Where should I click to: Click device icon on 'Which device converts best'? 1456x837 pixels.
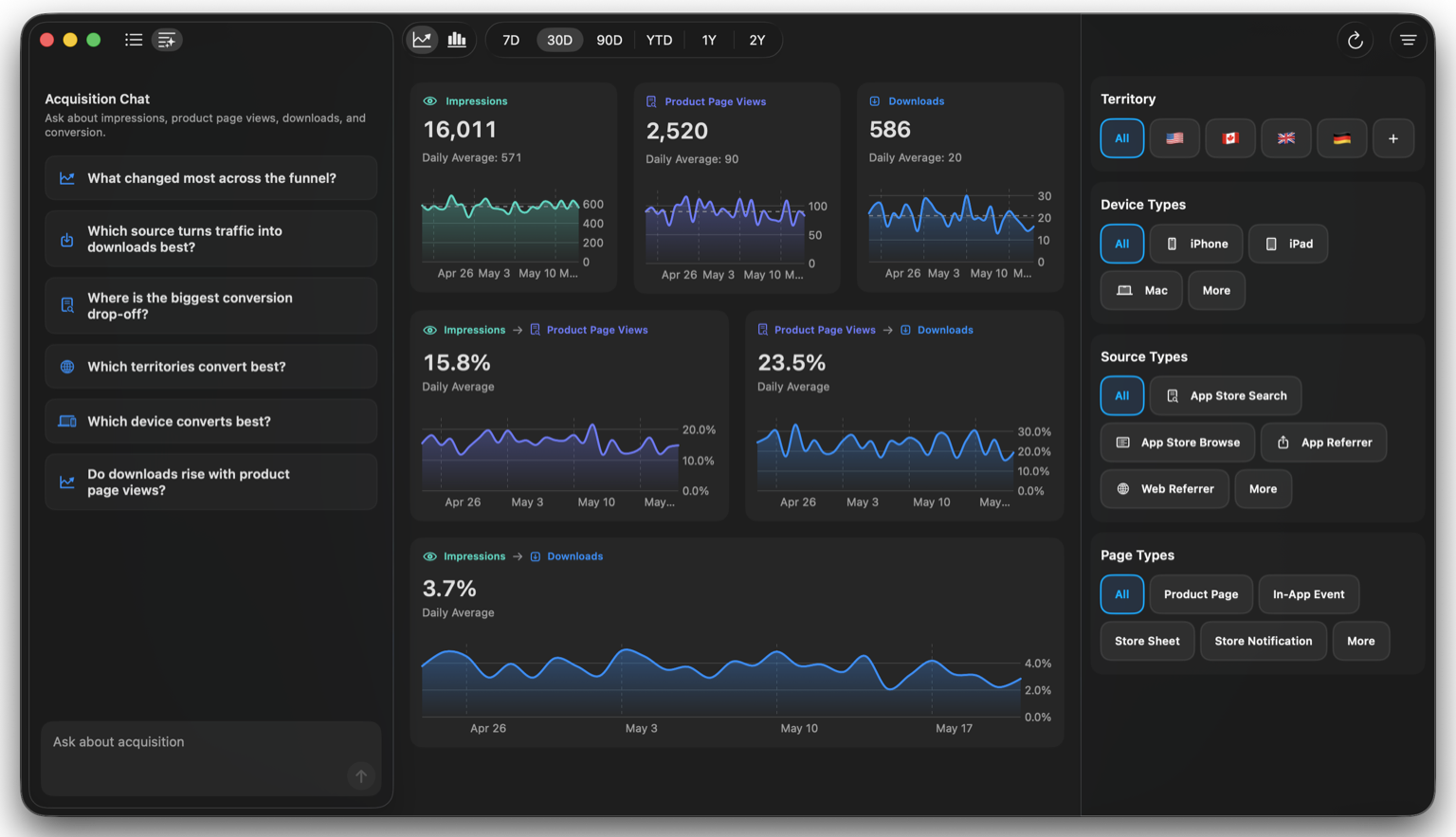pyautogui.click(x=67, y=421)
